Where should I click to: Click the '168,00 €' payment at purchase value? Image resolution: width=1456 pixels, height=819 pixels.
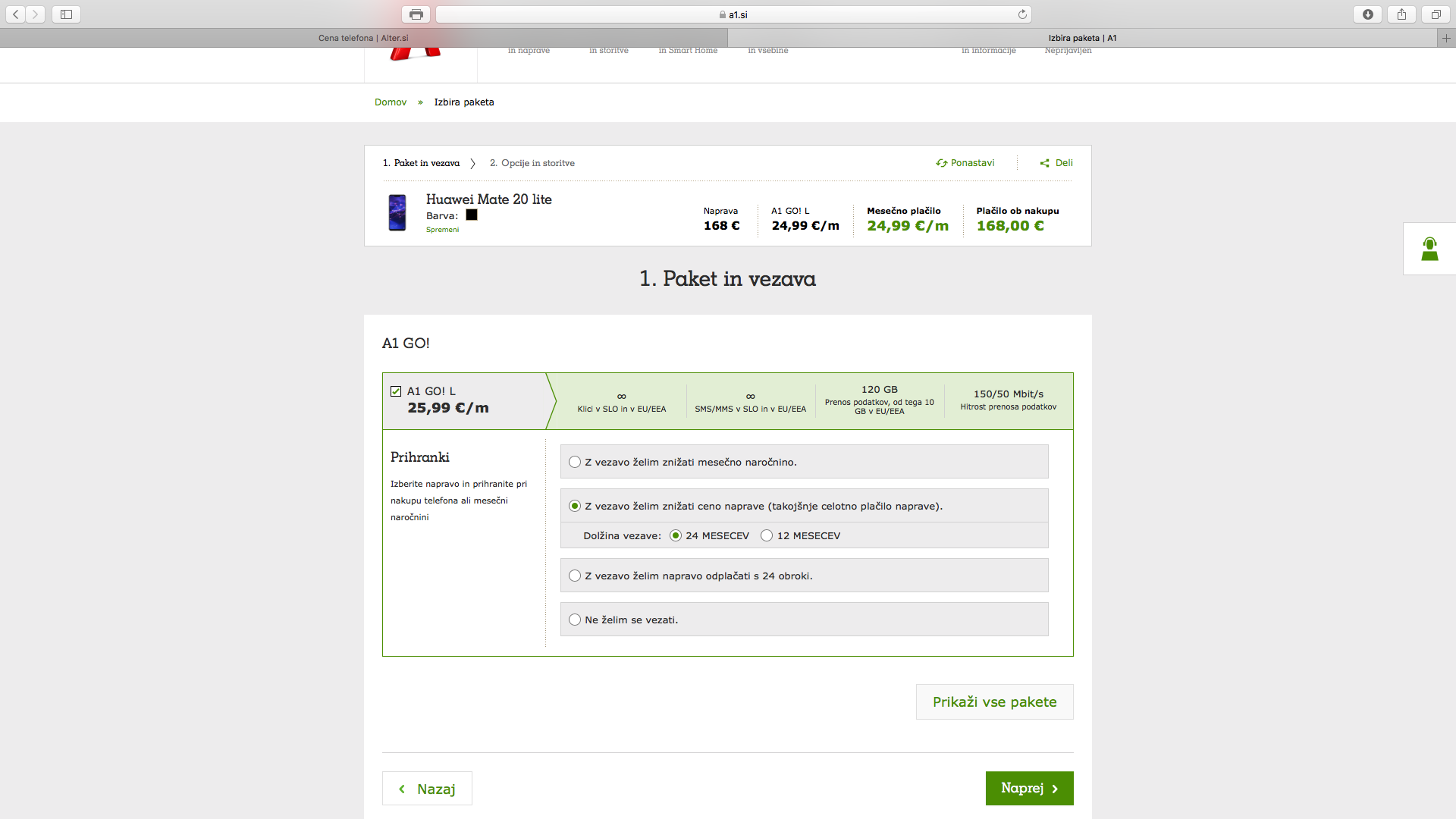1010,226
